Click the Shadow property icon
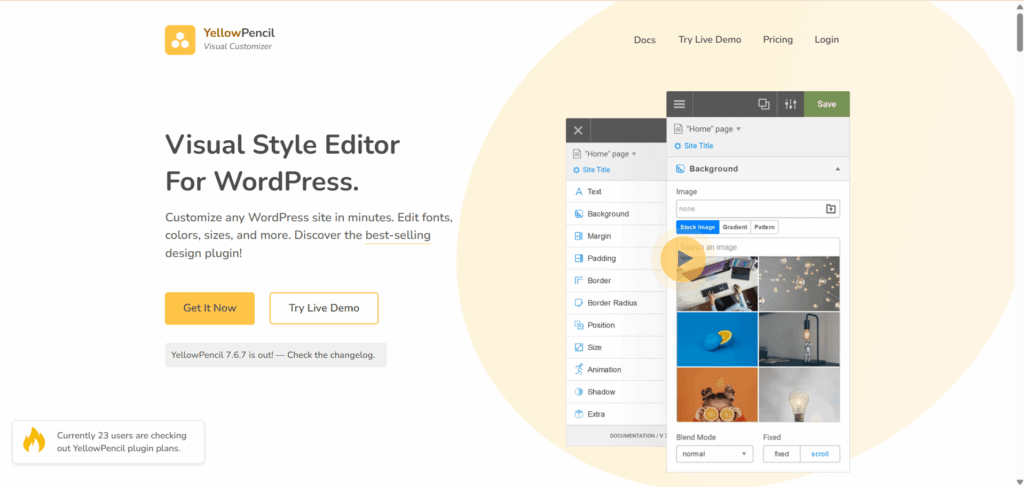Image resolution: width=1024 pixels, height=487 pixels. coord(578,392)
